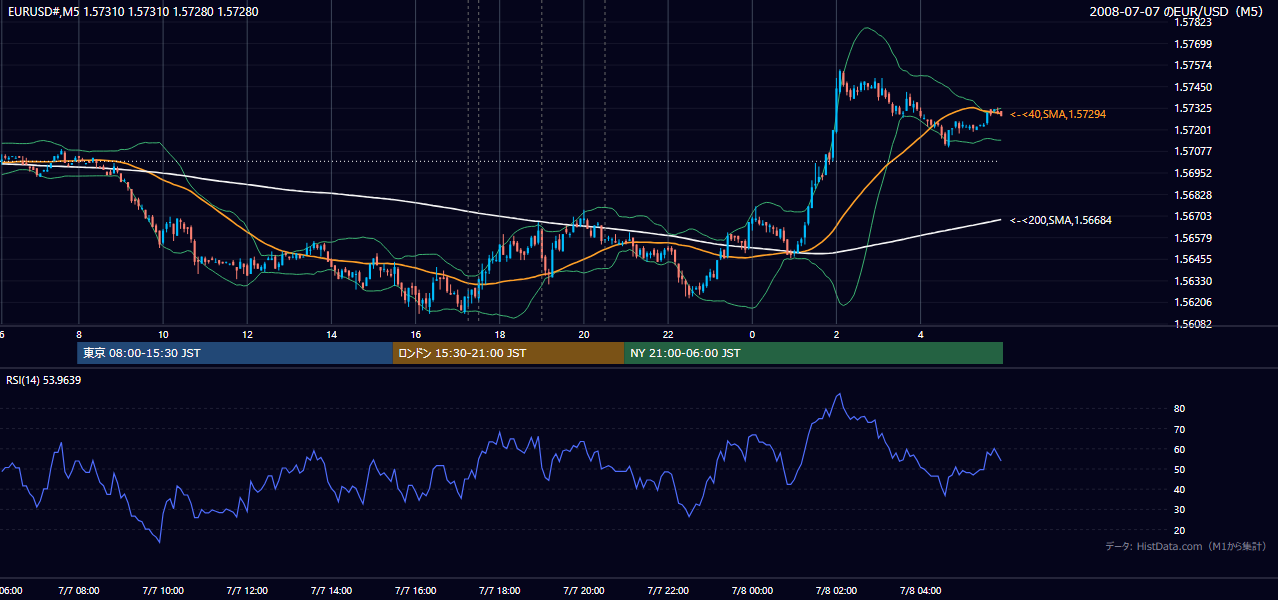This screenshot has width=1278, height=600.
Task: Click hour tick '16' under price chart
Action: pyautogui.click(x=415, y=334)
